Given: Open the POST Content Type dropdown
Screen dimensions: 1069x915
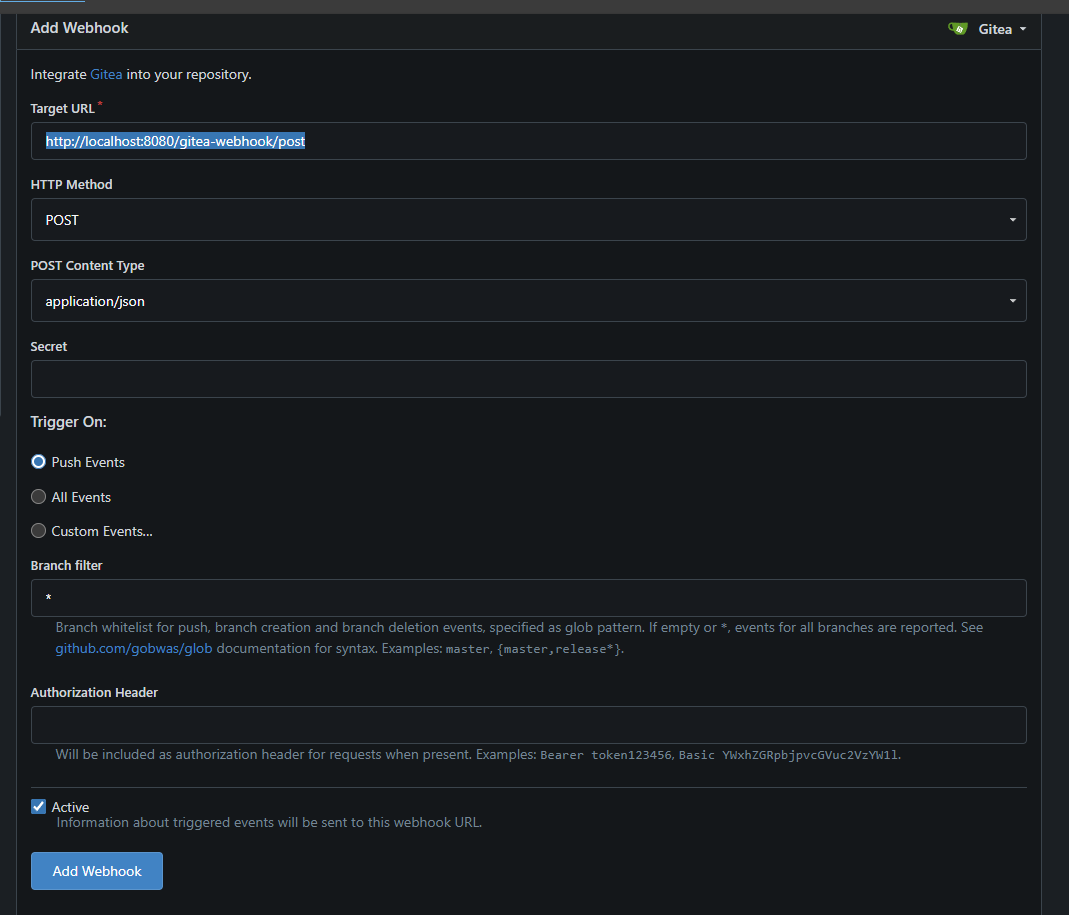Looking at the screenshot, I should 528,301.
